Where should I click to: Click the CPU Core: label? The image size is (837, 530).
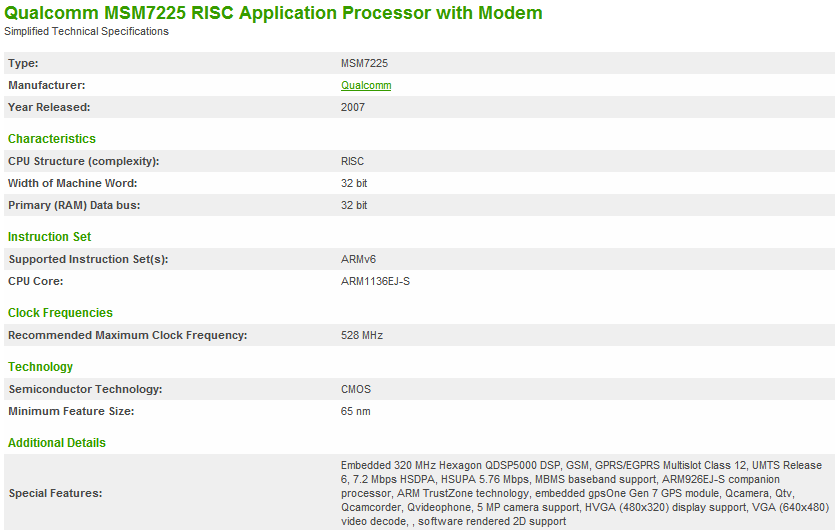click(x=36, y=281)
